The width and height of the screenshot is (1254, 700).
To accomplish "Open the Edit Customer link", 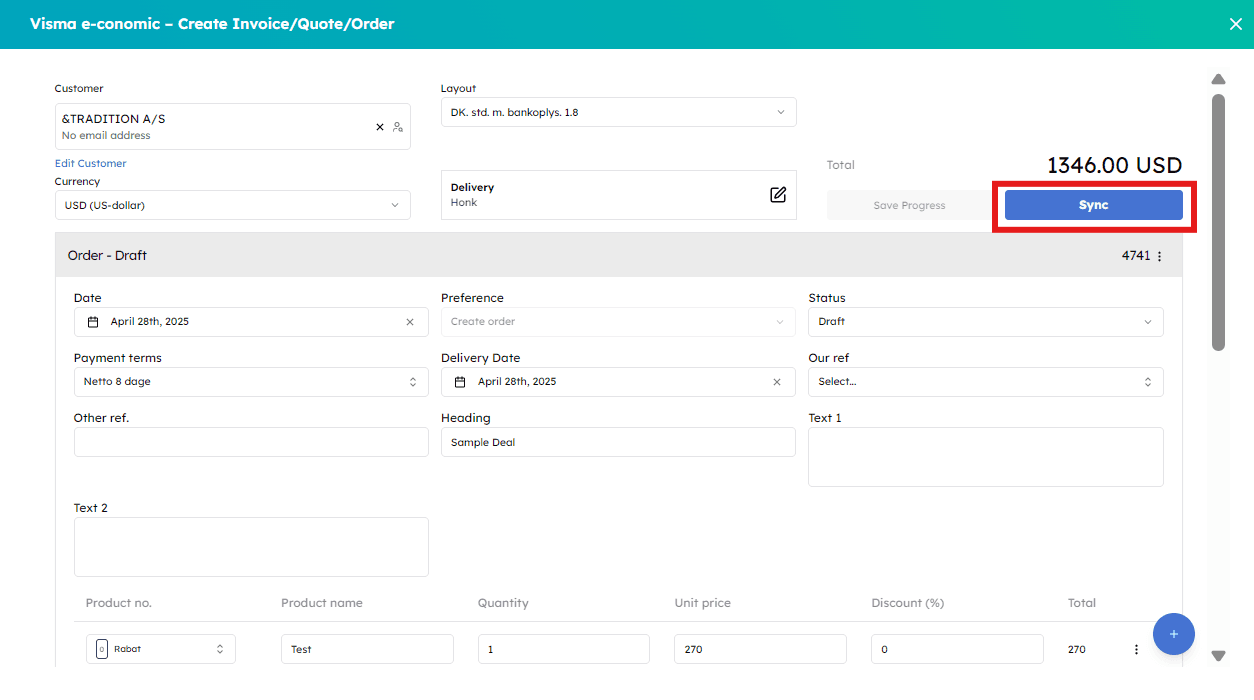I will 91,163.
